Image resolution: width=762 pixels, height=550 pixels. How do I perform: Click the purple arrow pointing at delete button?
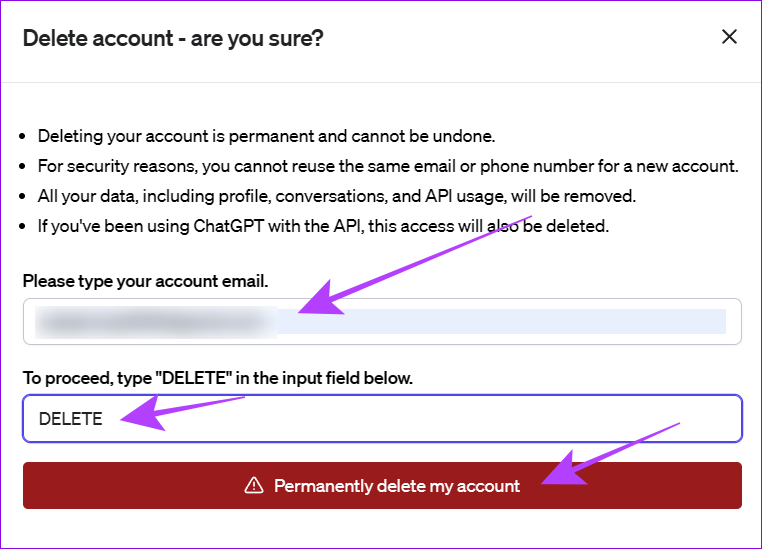click(x=610, y=454)
